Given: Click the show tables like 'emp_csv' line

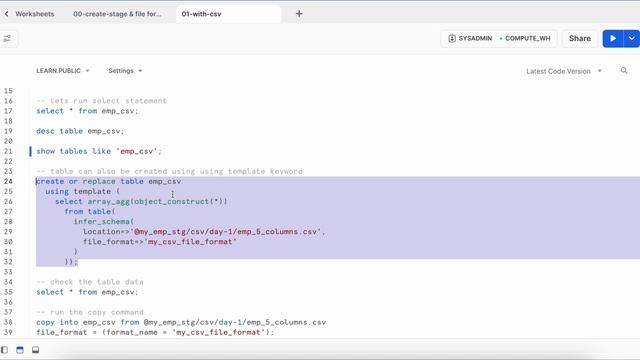Looking at the screenshot, I should (99, 151).
